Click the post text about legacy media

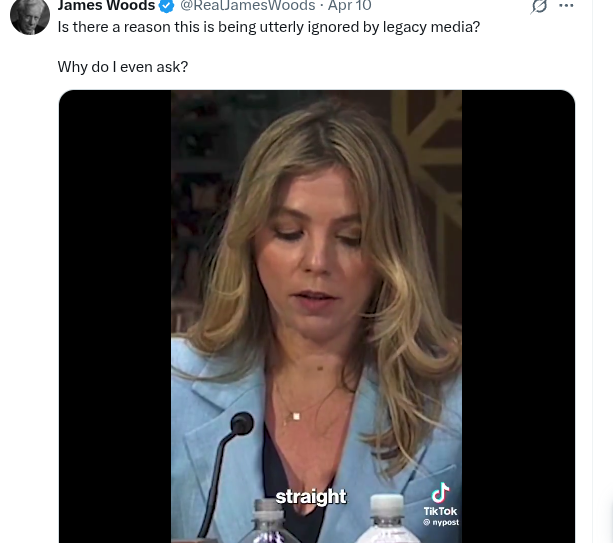point(268,27)
